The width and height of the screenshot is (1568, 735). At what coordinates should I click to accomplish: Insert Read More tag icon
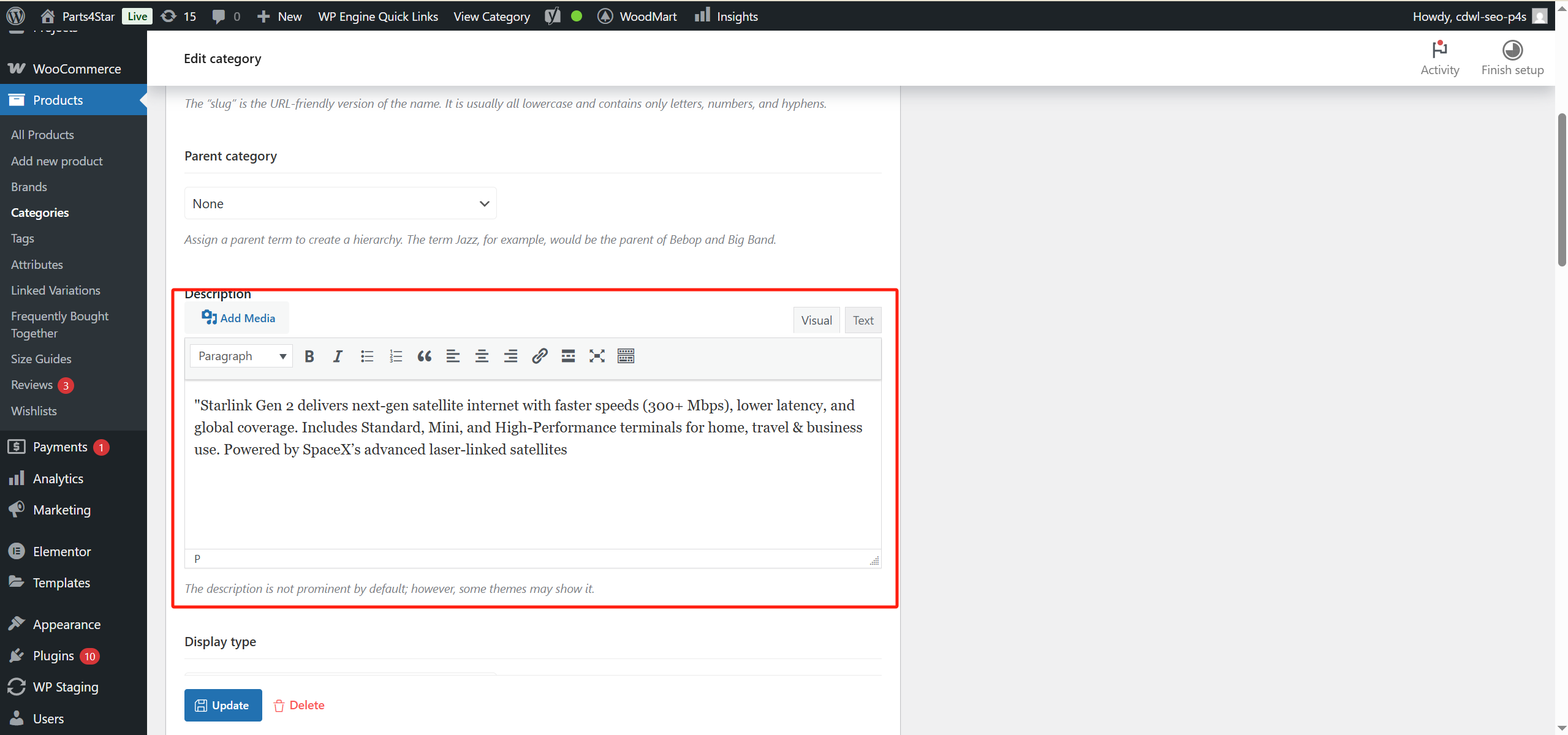click(x=568, y=356)
